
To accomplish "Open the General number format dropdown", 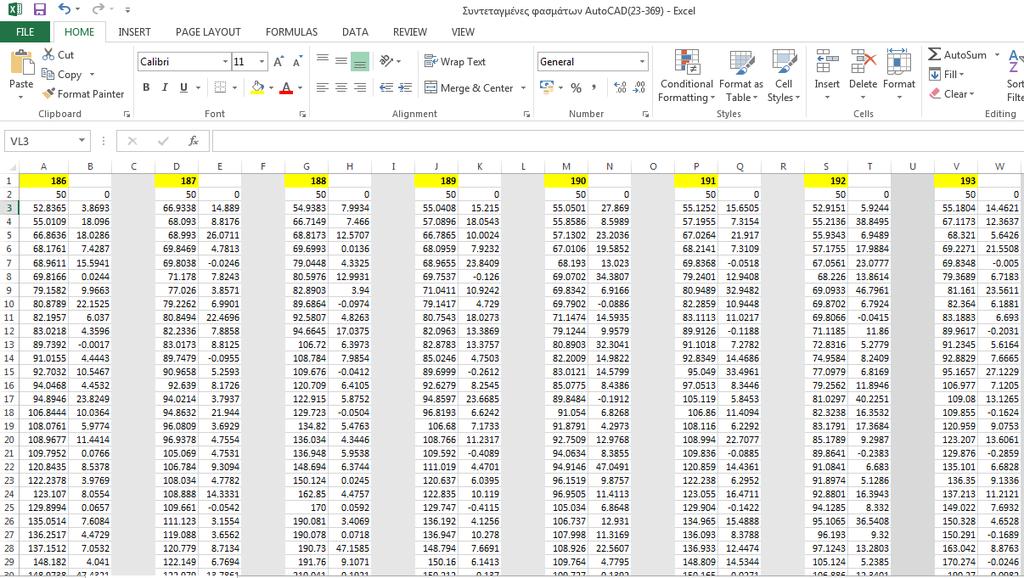I will click(x=642, y=61).
